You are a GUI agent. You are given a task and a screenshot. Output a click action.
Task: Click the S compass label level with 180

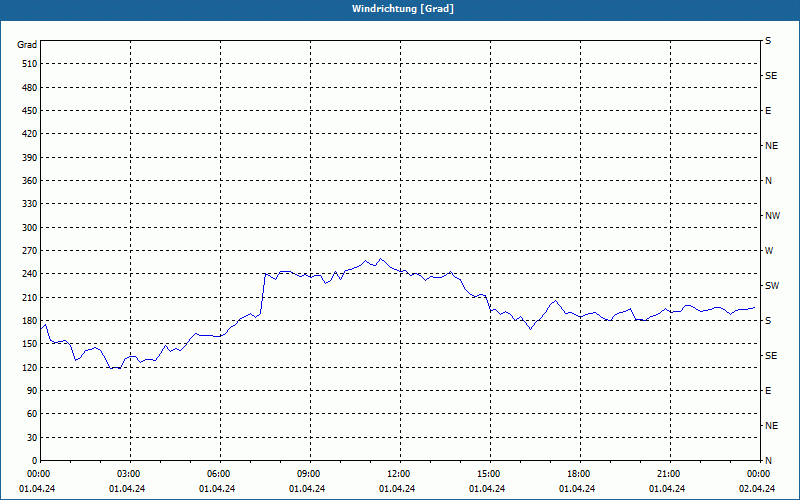[x=768, y=321]
